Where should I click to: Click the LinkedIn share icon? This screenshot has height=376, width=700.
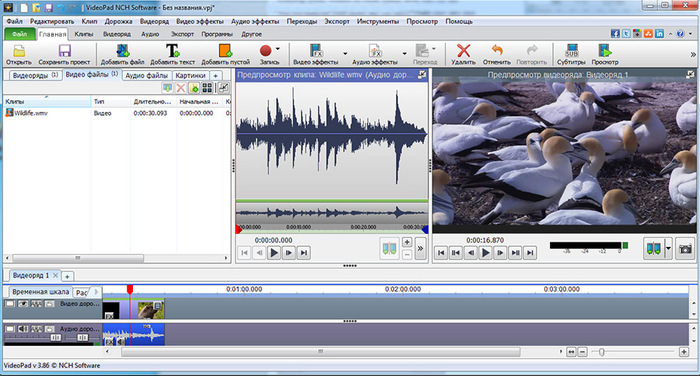659,34
